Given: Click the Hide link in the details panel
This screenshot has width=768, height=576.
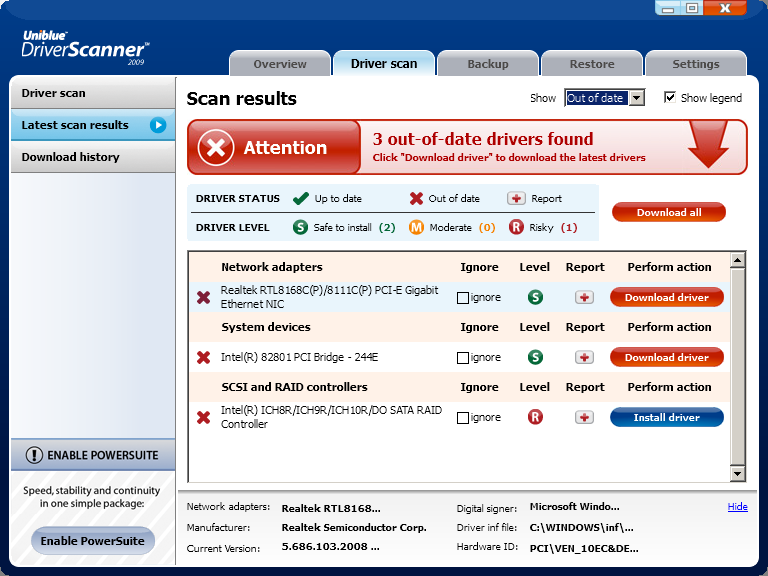Looking at the screenshot, I should pyautogui.click(x=737, y=507).
